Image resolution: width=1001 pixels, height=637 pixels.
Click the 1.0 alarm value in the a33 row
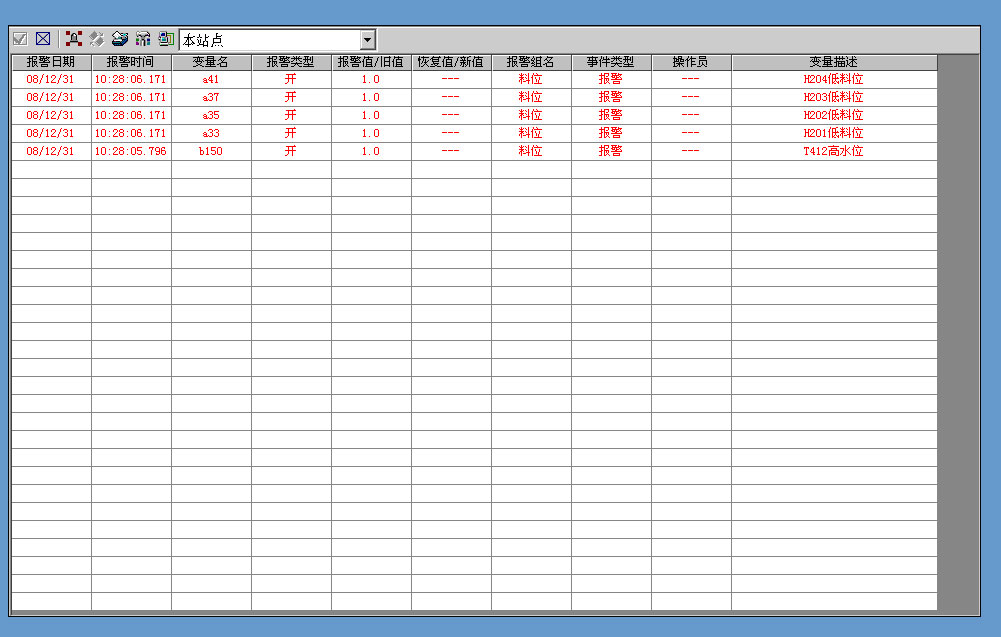pyautogui.click(x=371, y=133)
